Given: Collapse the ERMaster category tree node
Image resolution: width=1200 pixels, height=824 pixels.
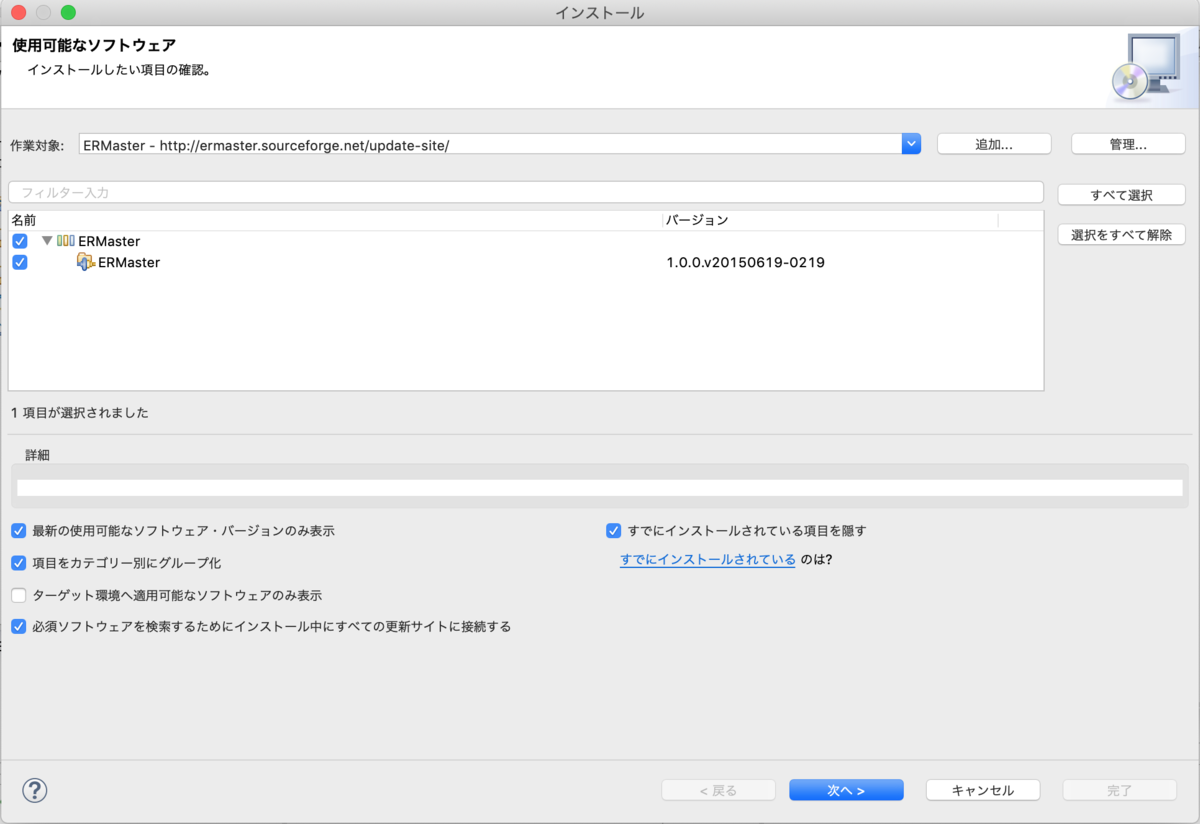Looking at the screenshot, I should point(47,241).
